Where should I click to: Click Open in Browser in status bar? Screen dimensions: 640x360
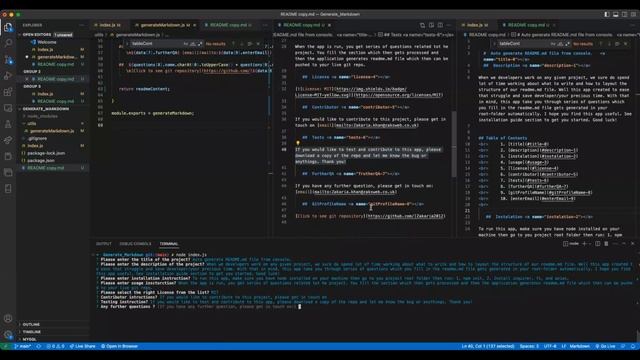click(x=120, y=346)
